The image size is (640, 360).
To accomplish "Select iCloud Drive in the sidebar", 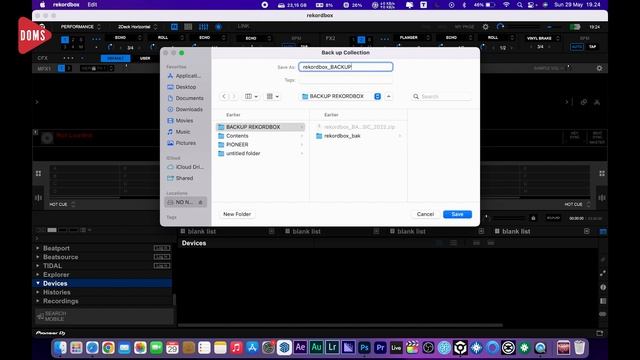I will point(186,167).
